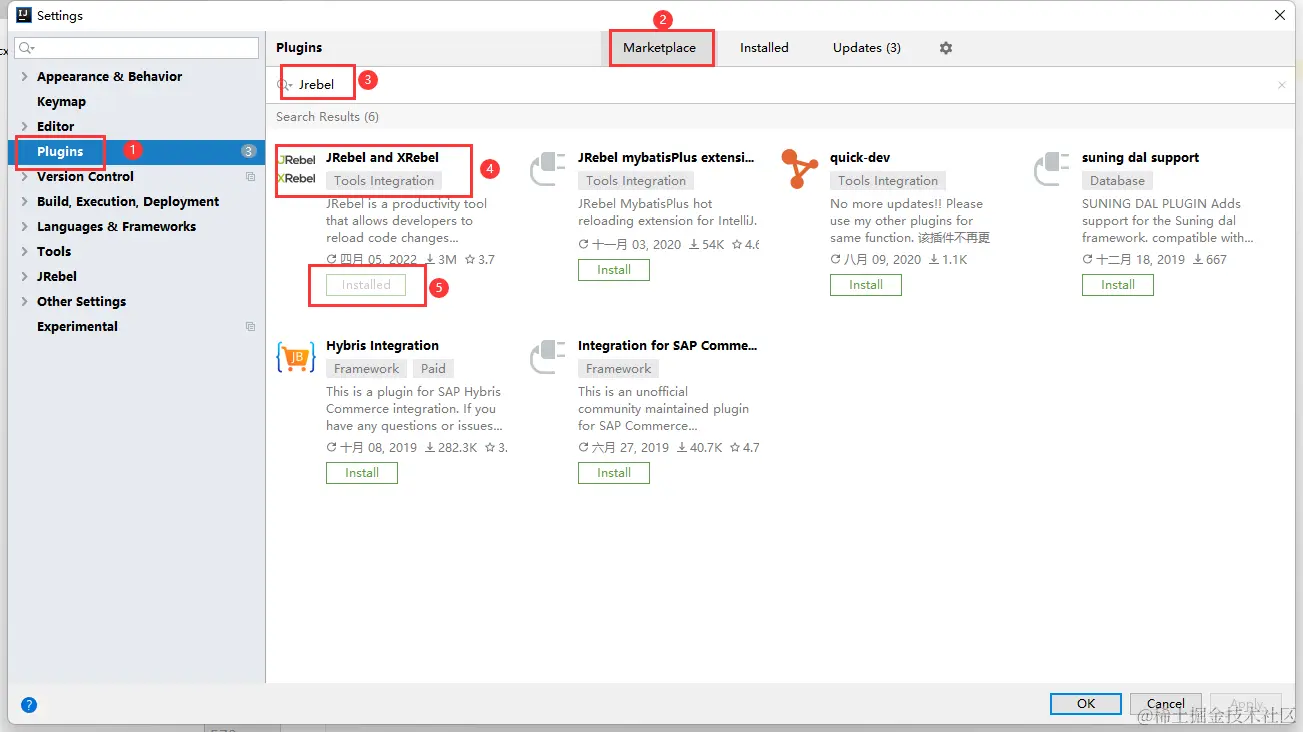Click the Cancel button
Screen dimensions: 1303x732
coord(1166,704)
